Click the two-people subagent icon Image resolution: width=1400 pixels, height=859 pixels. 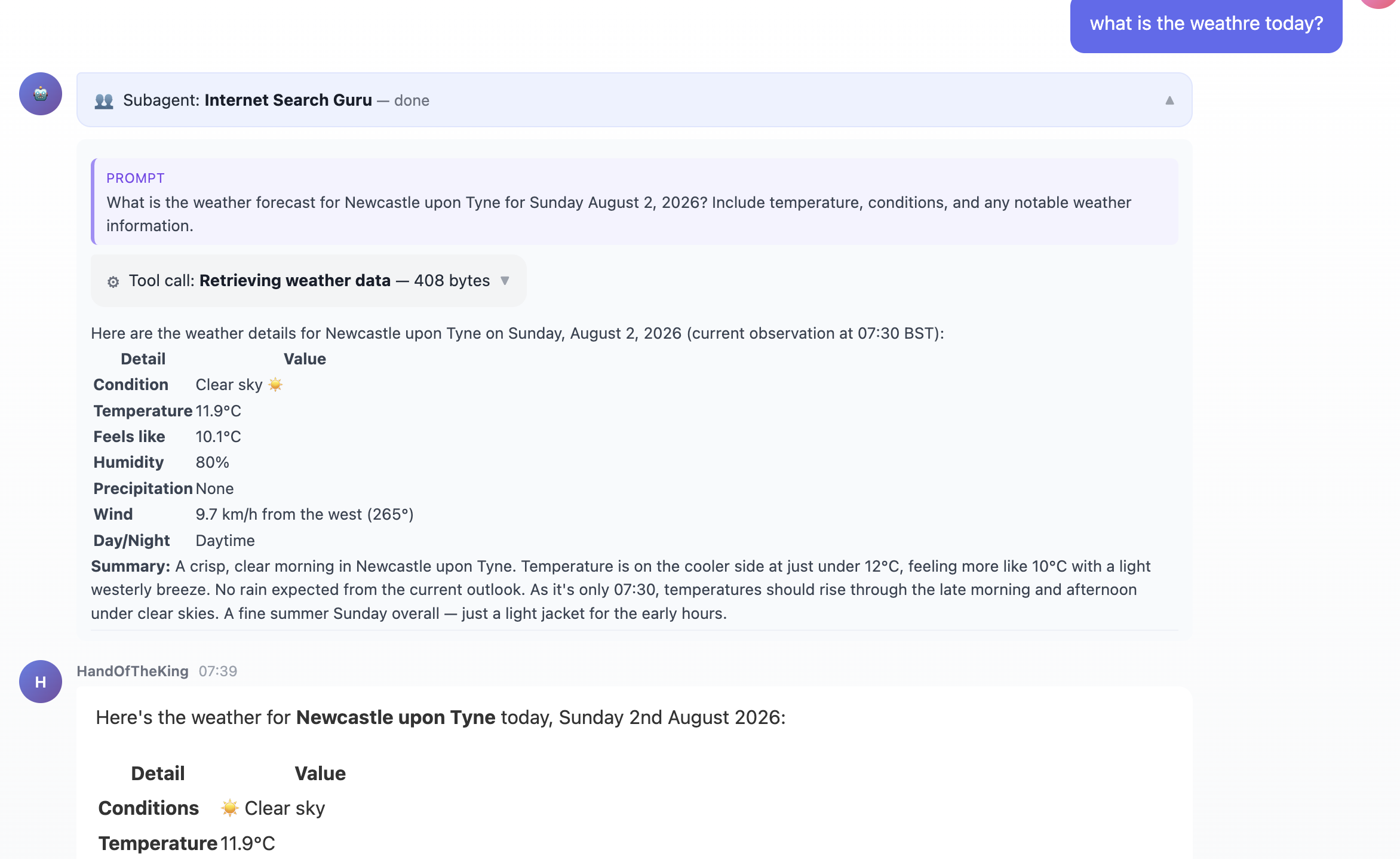click(x=104, y=100)
